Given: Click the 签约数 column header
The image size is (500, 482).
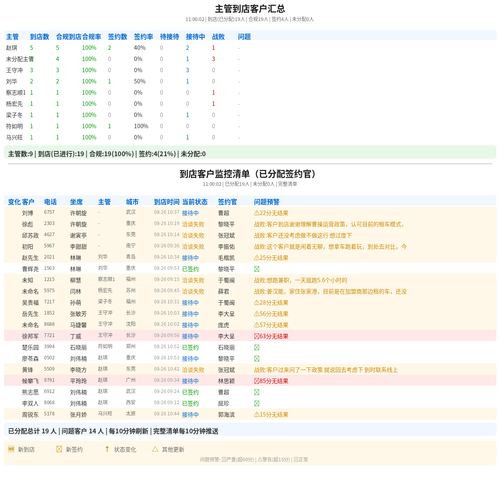Looking at the screenshot, I should (117, 37).
